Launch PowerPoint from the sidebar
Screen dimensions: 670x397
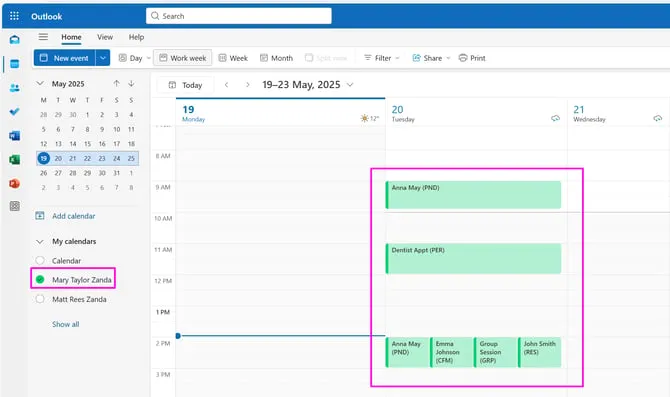15,184
